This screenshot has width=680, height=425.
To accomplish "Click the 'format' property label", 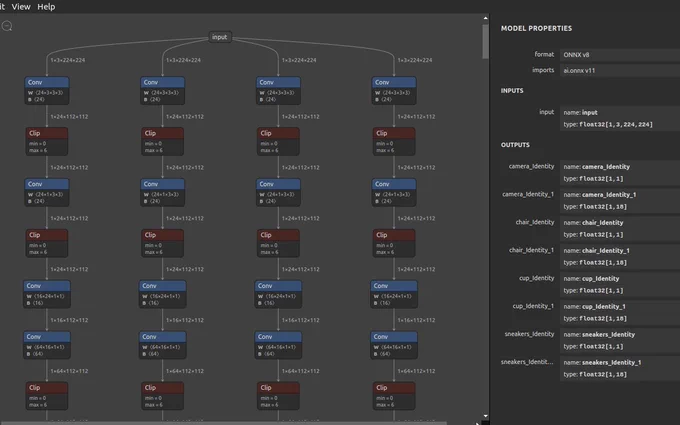I will click(x=544, y=54).
